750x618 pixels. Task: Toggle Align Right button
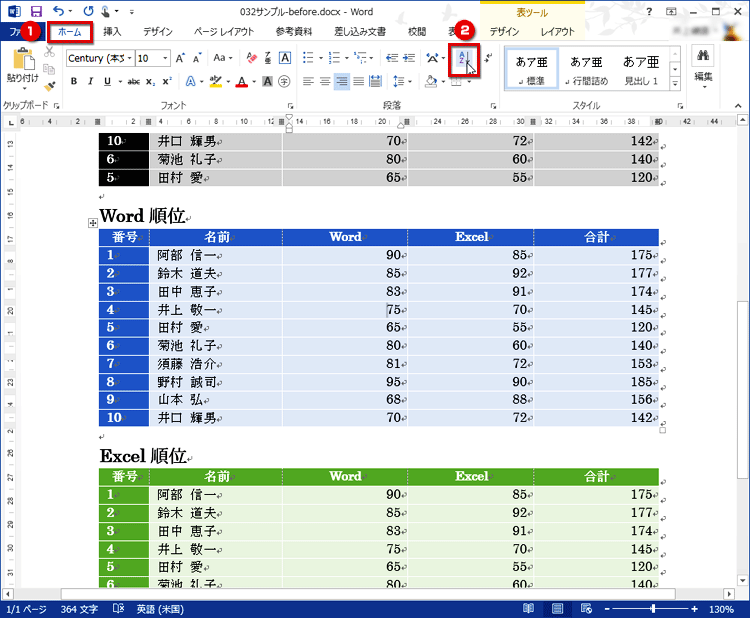342,82
